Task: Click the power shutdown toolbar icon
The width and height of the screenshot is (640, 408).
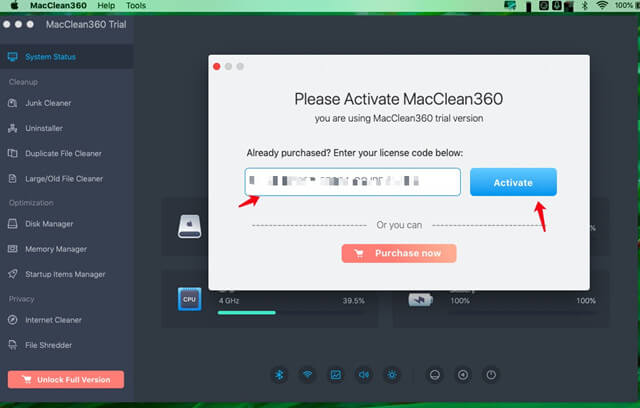Action: (491, 375)
